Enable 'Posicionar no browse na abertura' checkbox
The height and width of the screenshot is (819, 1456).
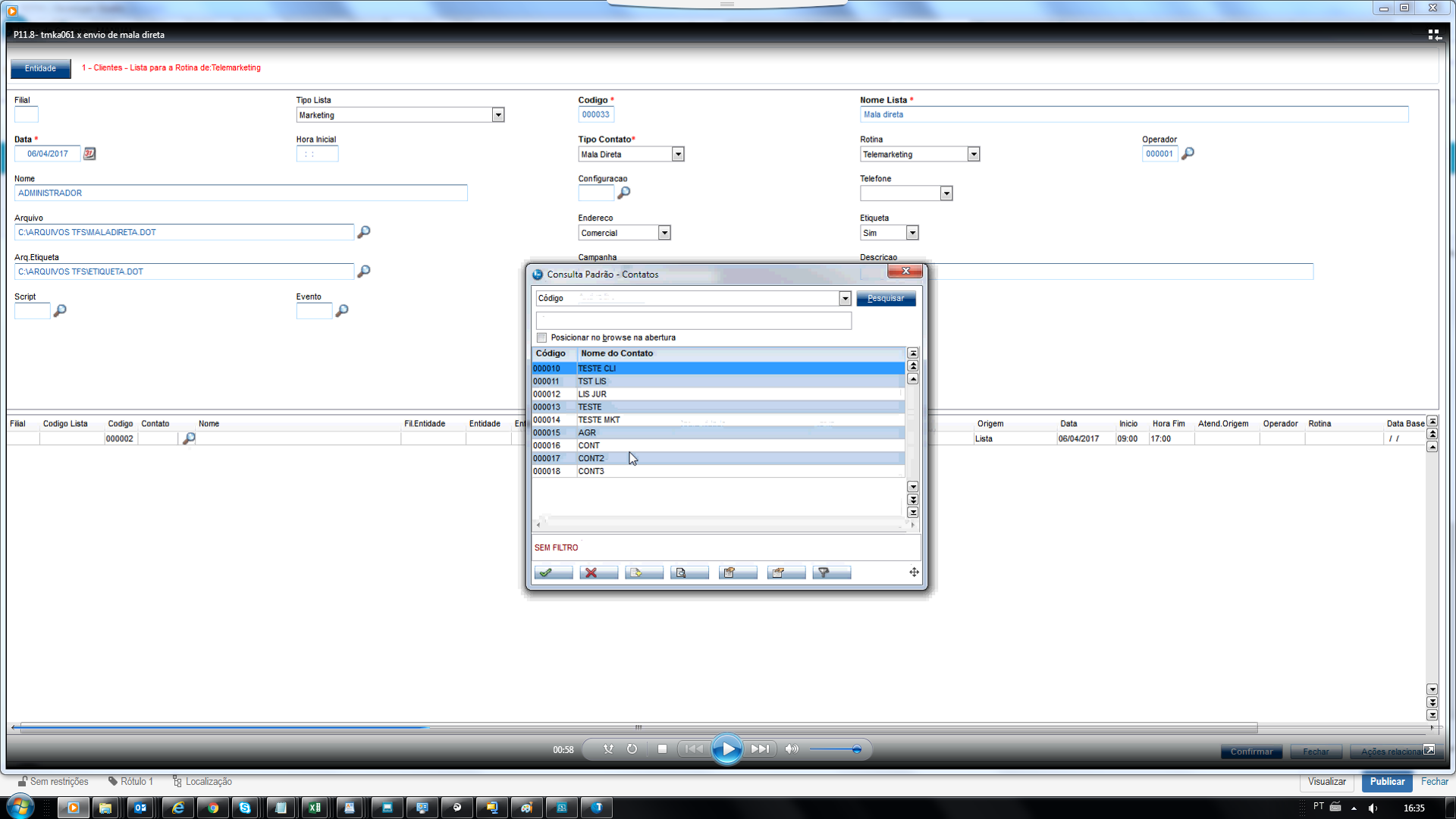[x=541, y=338]
